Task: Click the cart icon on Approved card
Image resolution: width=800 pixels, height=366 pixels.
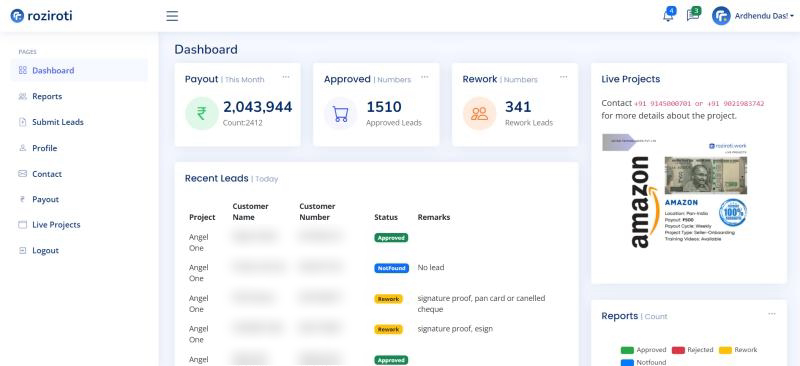Action: tap(341, 113)
